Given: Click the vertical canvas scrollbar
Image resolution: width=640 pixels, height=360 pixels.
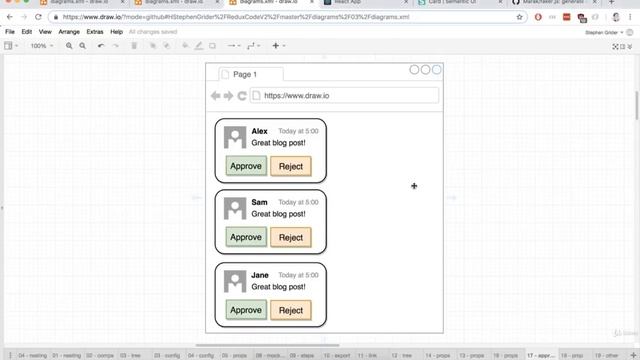Looking at the screenshot, I should click(x=636, y=106).
